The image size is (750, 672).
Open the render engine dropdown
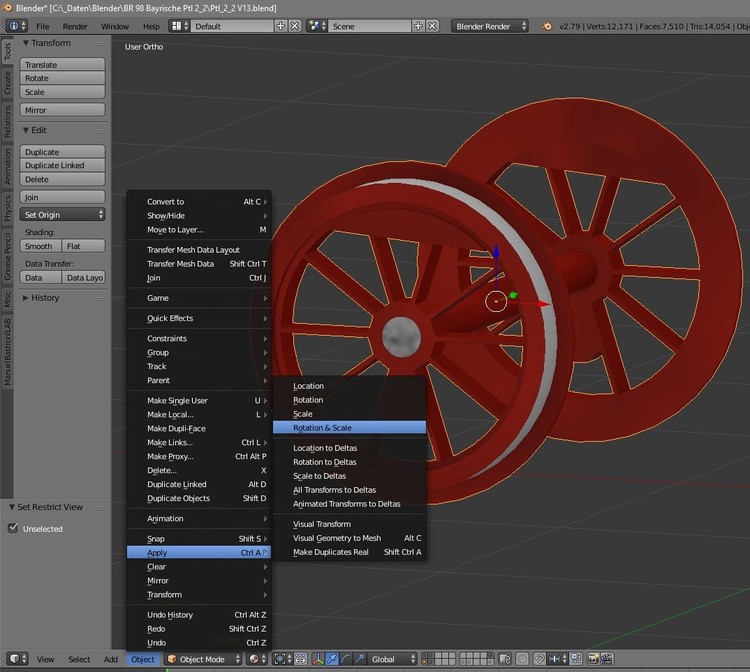[x=490, y=26]
